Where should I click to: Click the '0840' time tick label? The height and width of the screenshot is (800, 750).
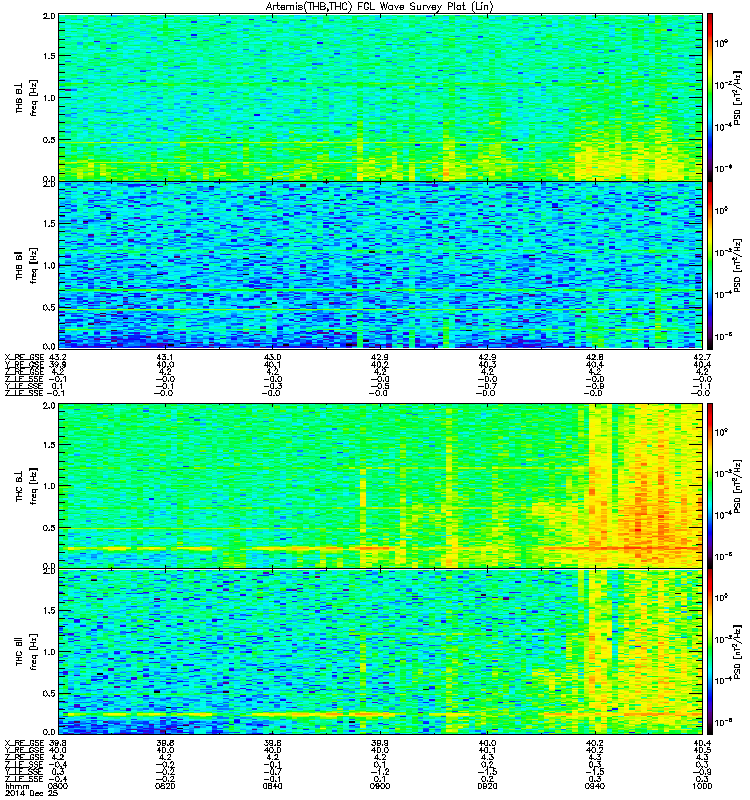click(272, 786)
